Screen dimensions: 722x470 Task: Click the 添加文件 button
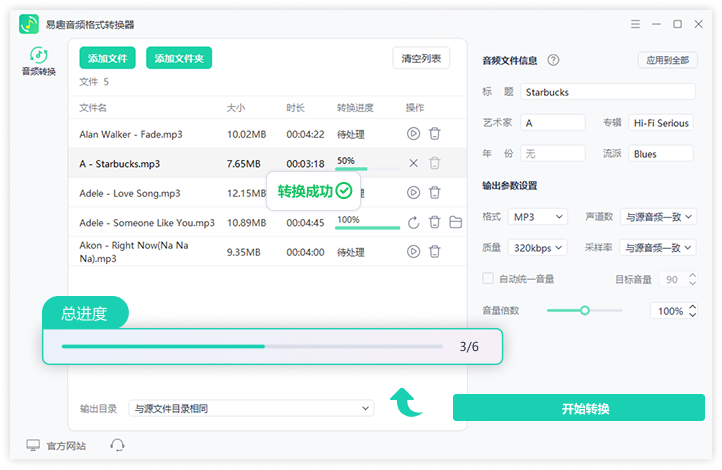coord(108,59)
